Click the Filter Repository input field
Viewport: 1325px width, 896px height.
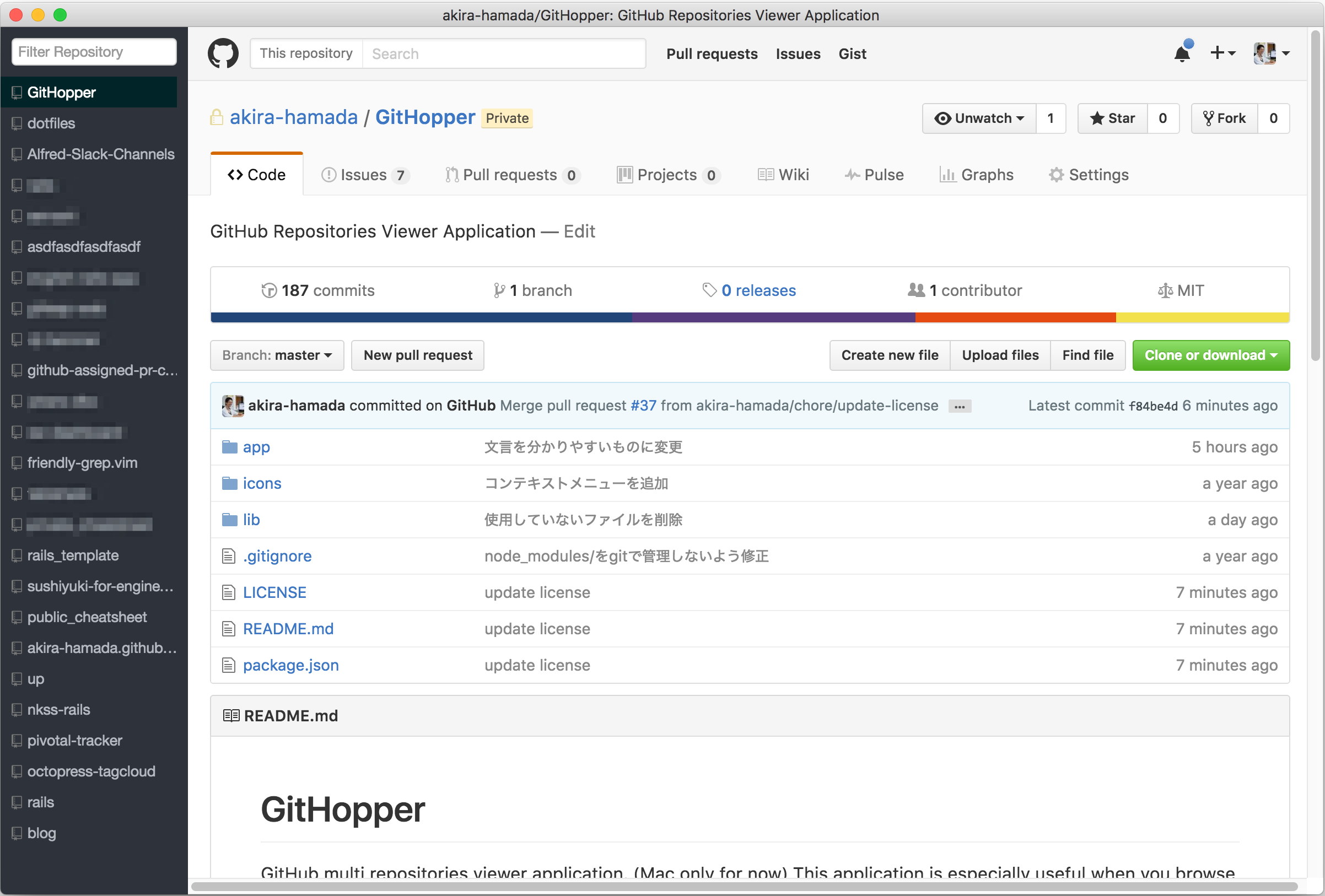(x=94, y=52)
